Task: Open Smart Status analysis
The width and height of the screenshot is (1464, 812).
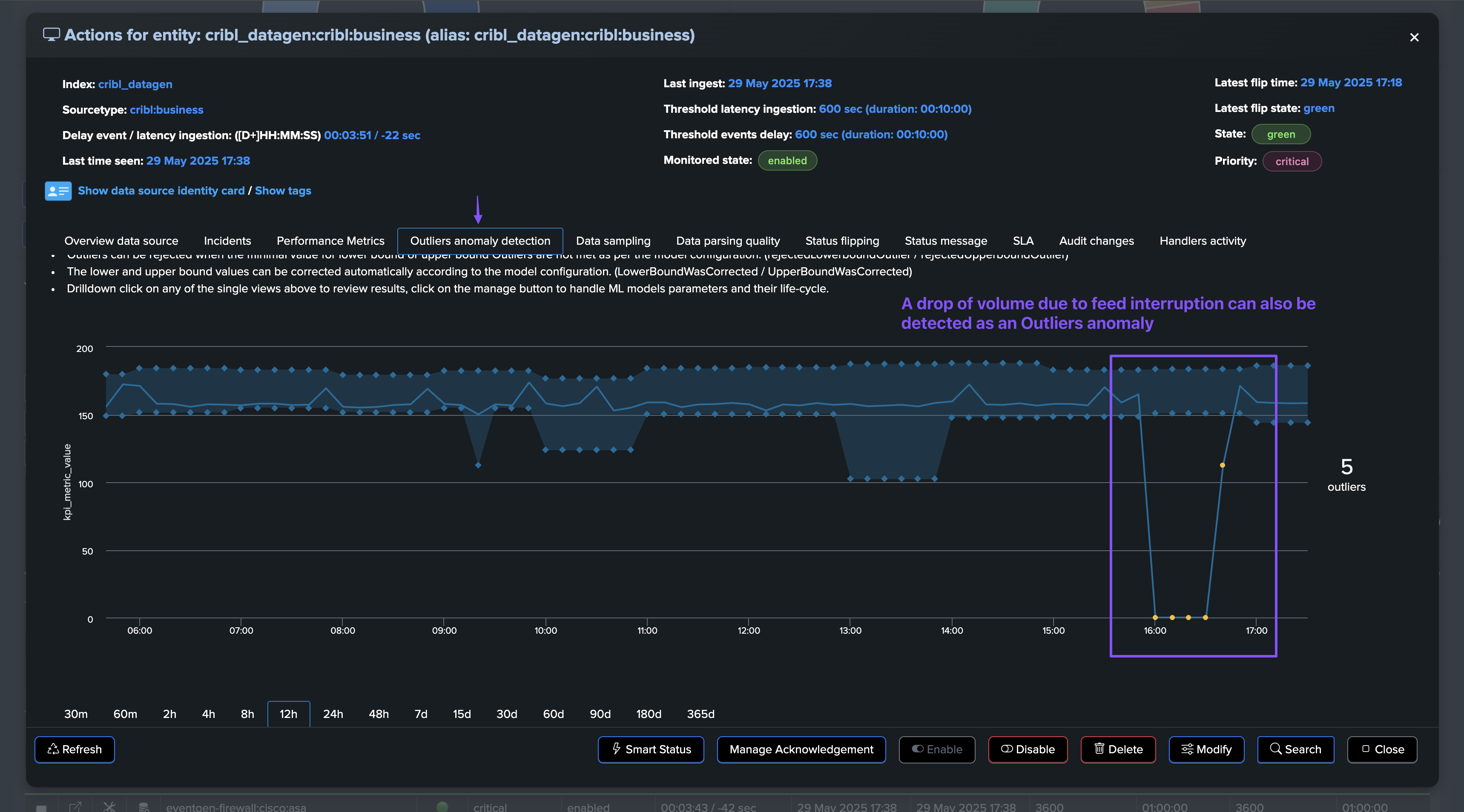Action: point(651,749)
